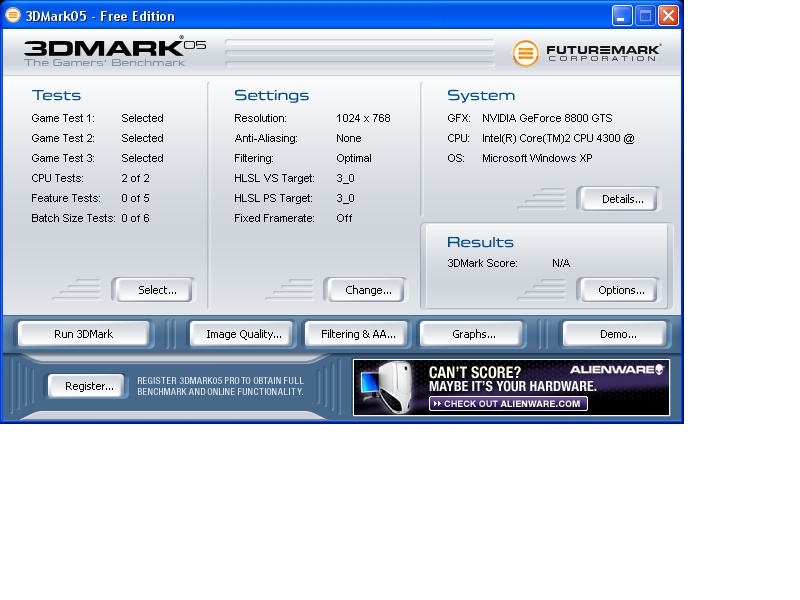
Task: Click the 3DMark05 title bar app icon
Action: coord(13,16)
